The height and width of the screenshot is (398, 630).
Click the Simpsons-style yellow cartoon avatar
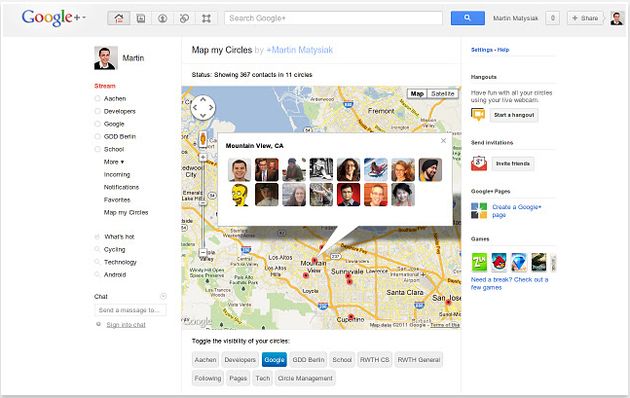click(x=239, y=195)
